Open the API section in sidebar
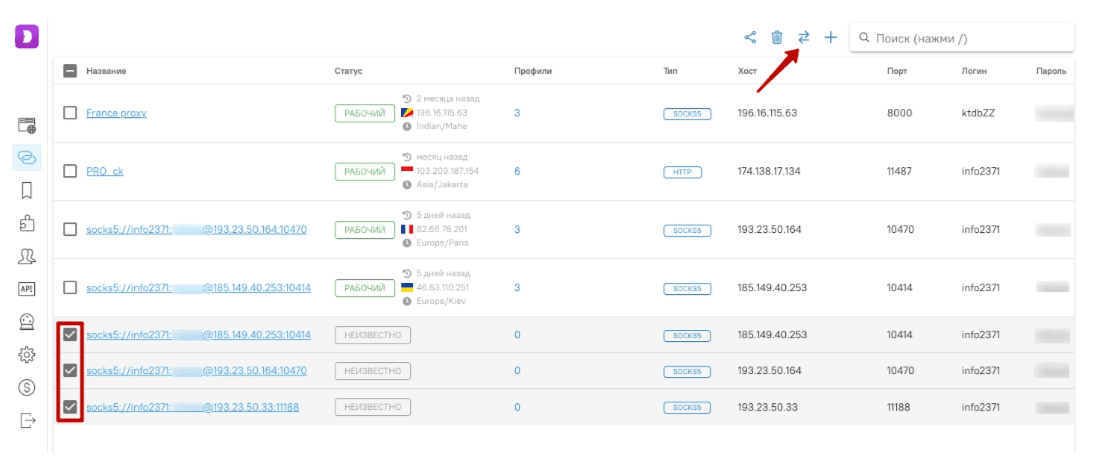The height and width of the screenshot is (470, 1094). point(27,289)
